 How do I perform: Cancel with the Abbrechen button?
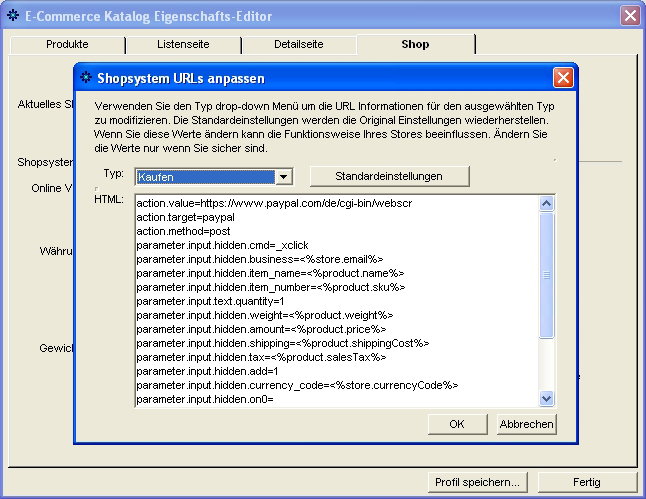526,424
